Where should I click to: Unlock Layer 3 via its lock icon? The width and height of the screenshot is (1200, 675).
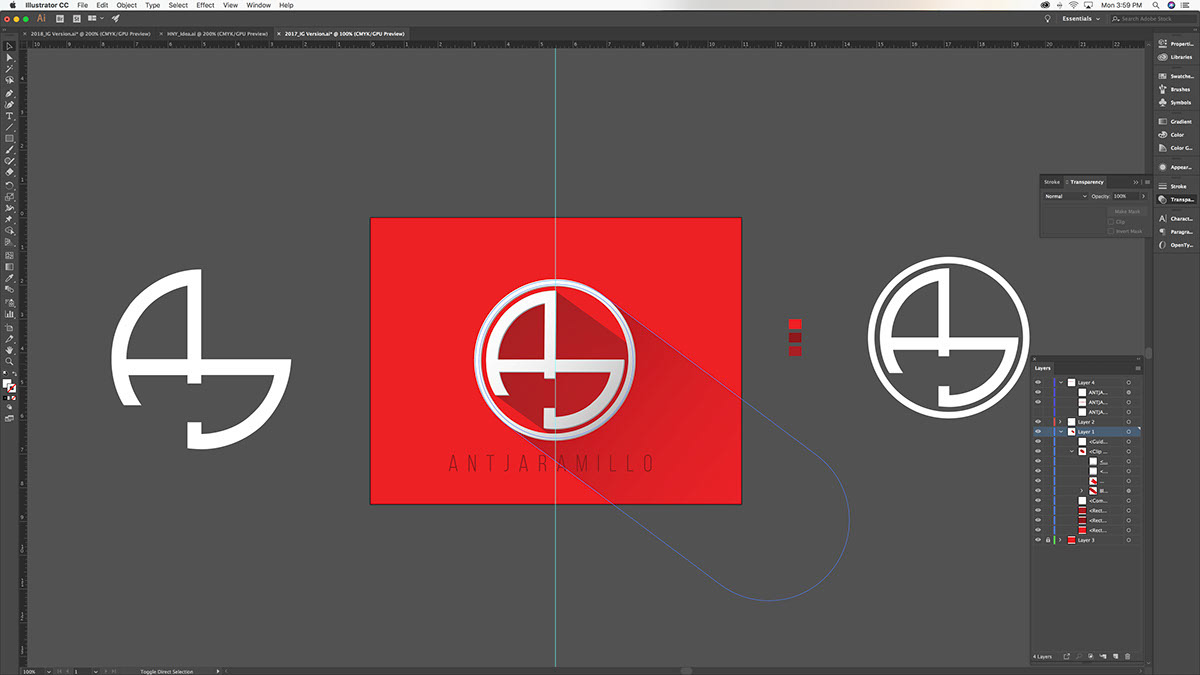[x=1047, y=540]
